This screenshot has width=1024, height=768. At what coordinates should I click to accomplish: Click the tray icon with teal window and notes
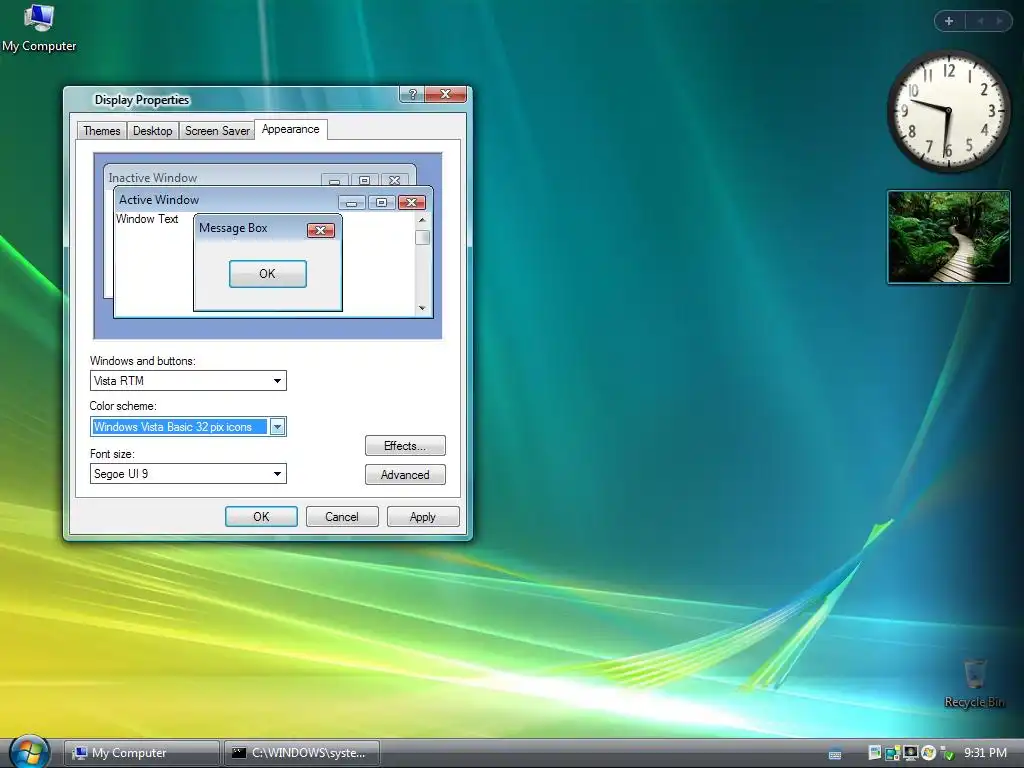pyautogui.click(x=893, y=753)
